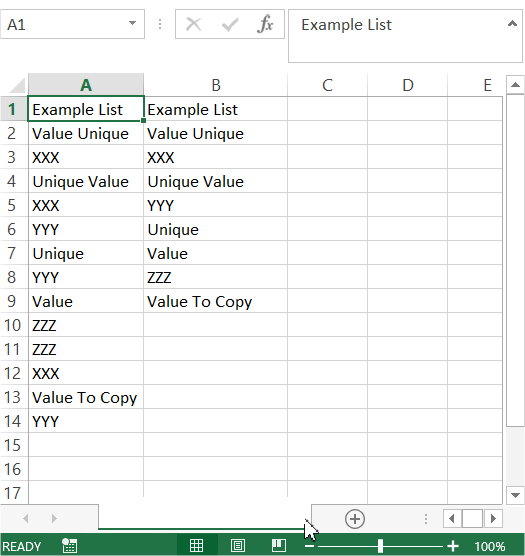
Task: Select column E header
Action: click(475, 85)
